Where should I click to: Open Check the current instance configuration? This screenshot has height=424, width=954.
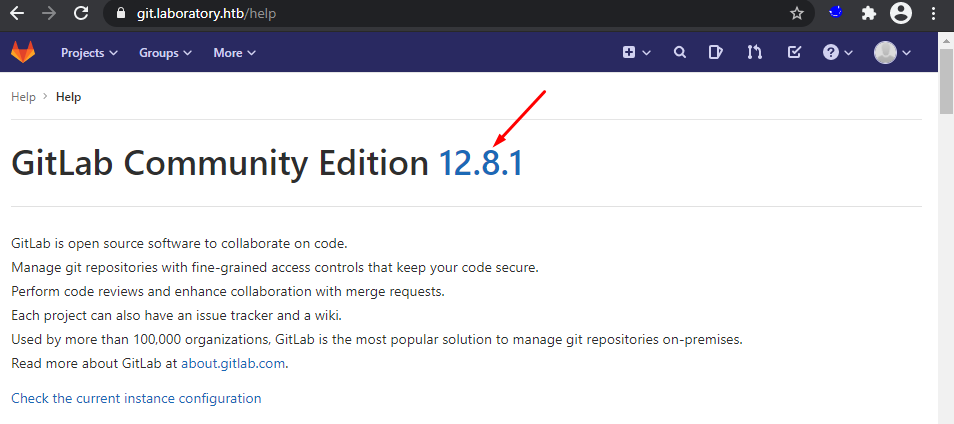[136, 398]
